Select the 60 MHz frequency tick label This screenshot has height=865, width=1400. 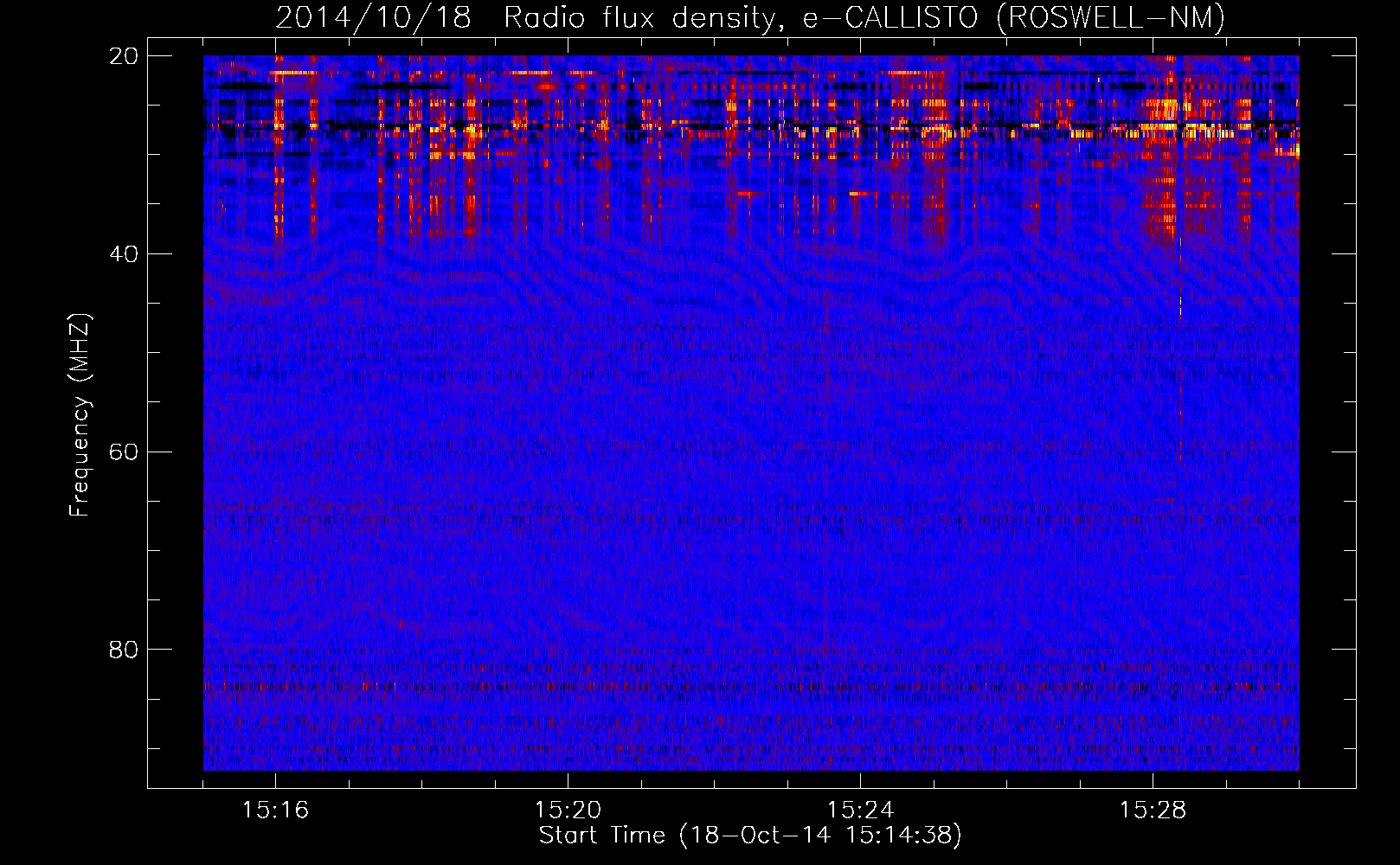point(124,452)
